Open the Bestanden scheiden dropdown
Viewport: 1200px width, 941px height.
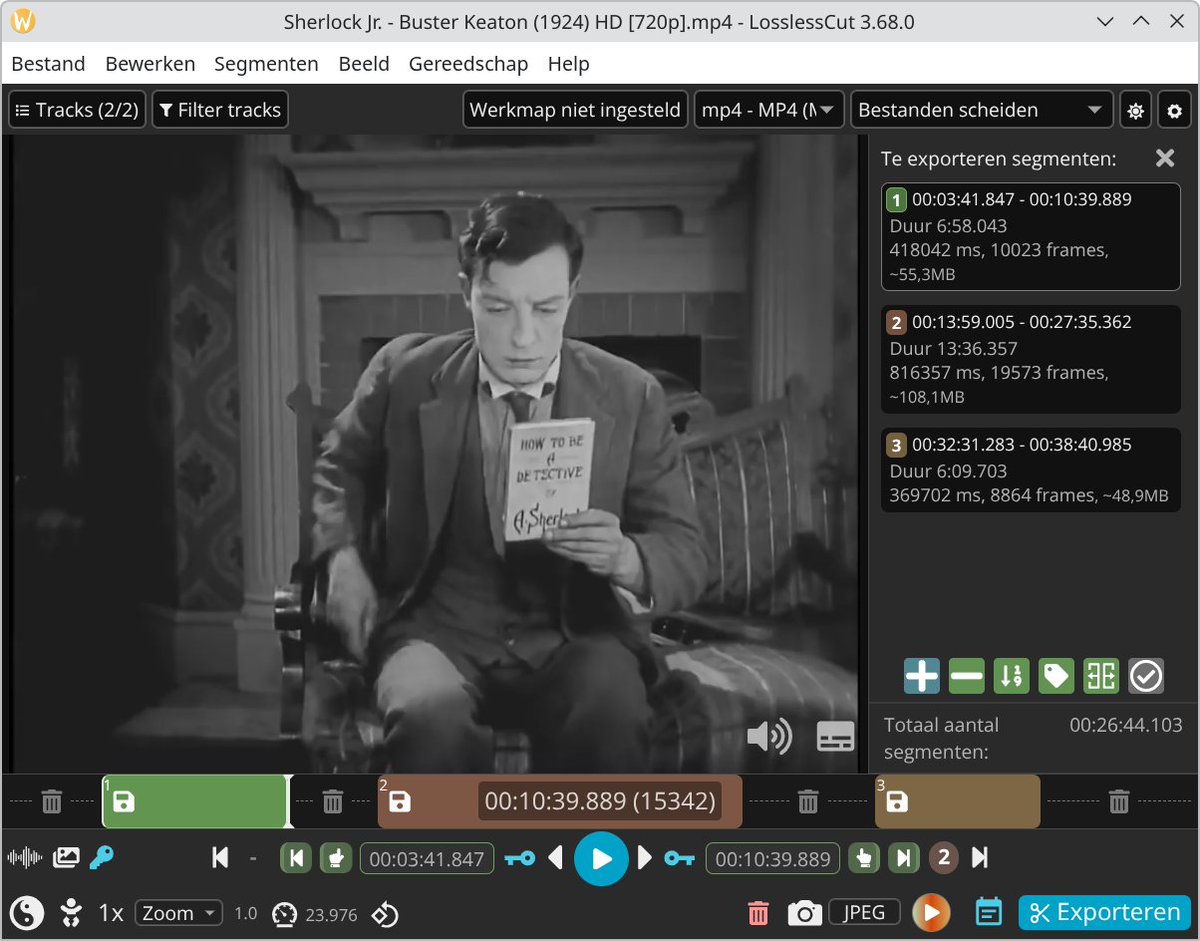click(x=982, y=110)
